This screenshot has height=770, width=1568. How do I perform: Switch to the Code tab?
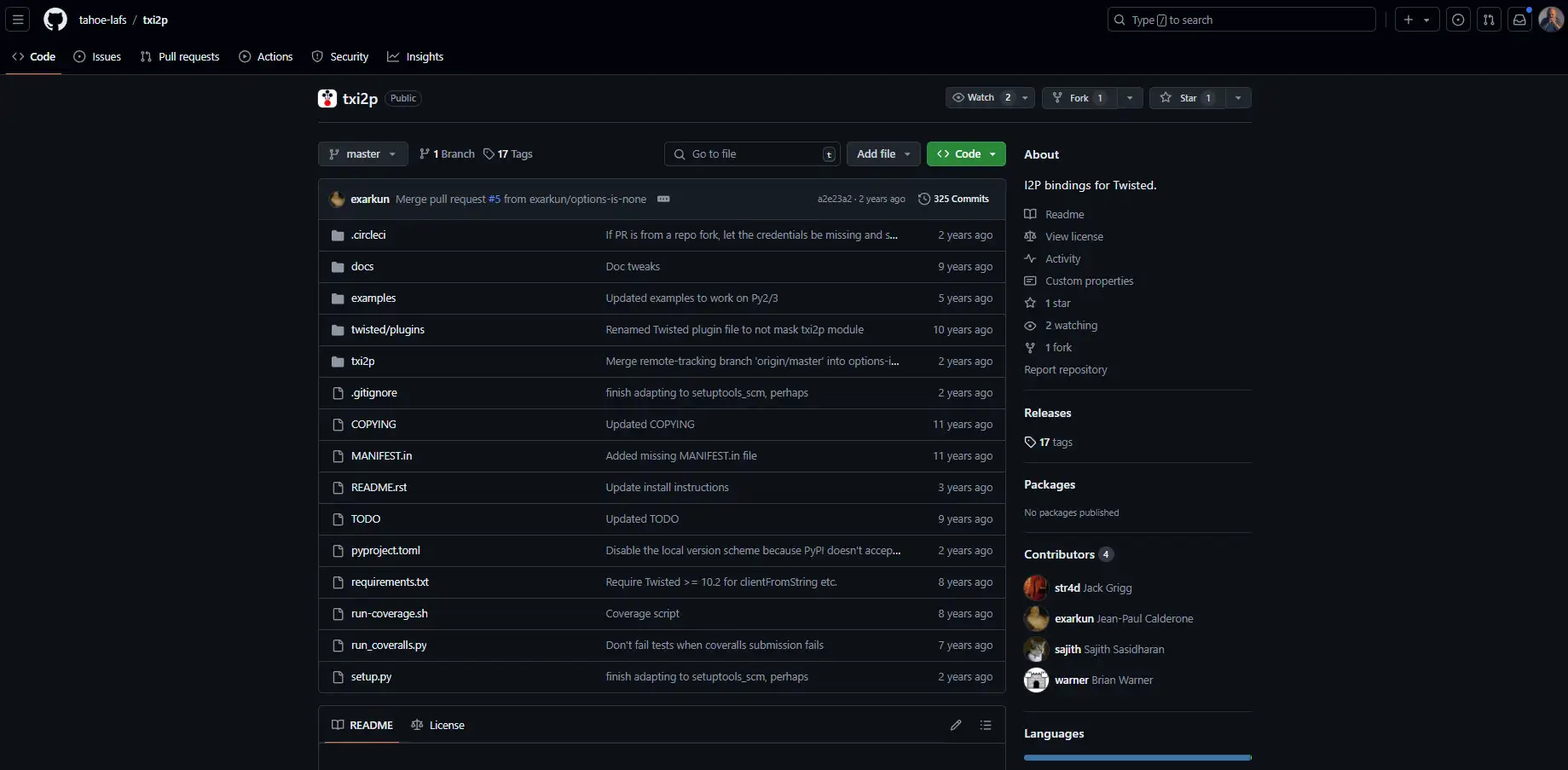click(34, 57)
